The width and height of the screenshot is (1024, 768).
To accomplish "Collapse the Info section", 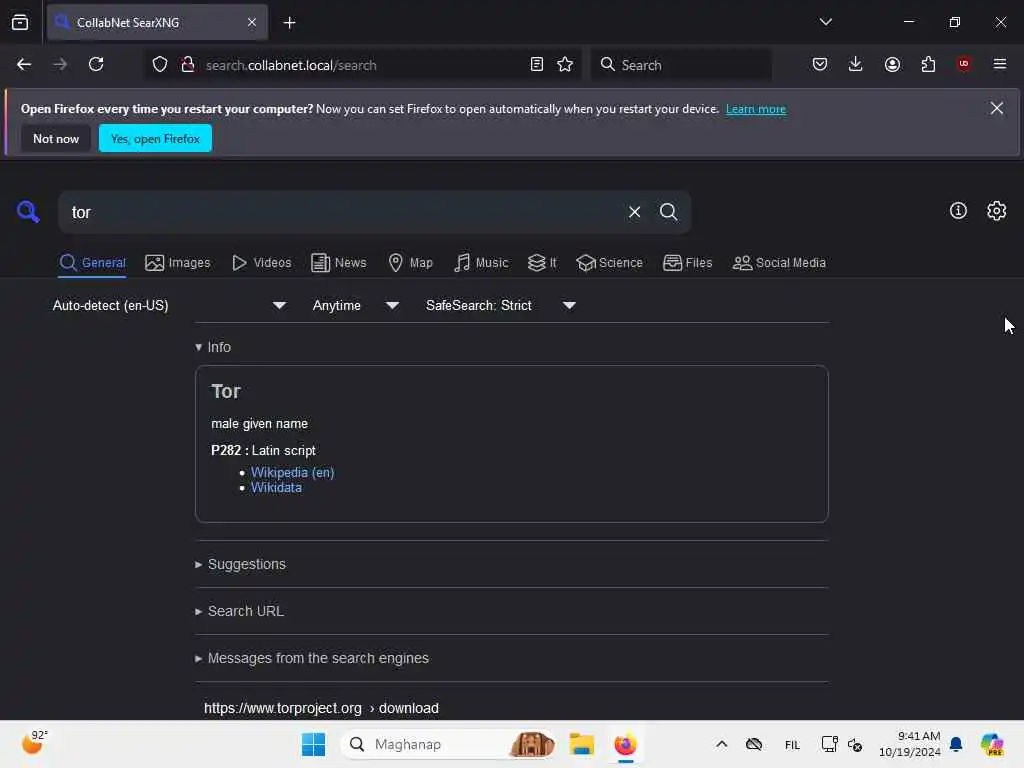I will pyautogui.click(x=213, y=347).
